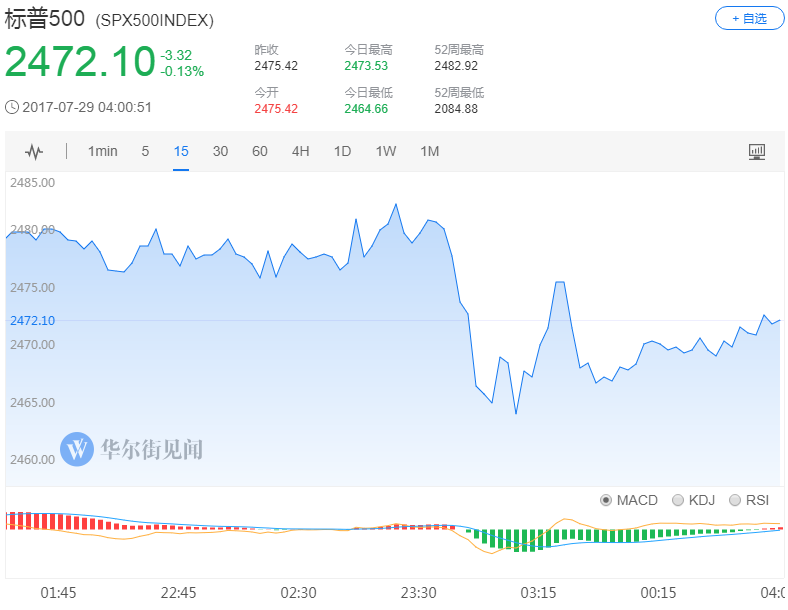Click the 标普500 index title
The image size is (788, 610).
coord(45,19)
